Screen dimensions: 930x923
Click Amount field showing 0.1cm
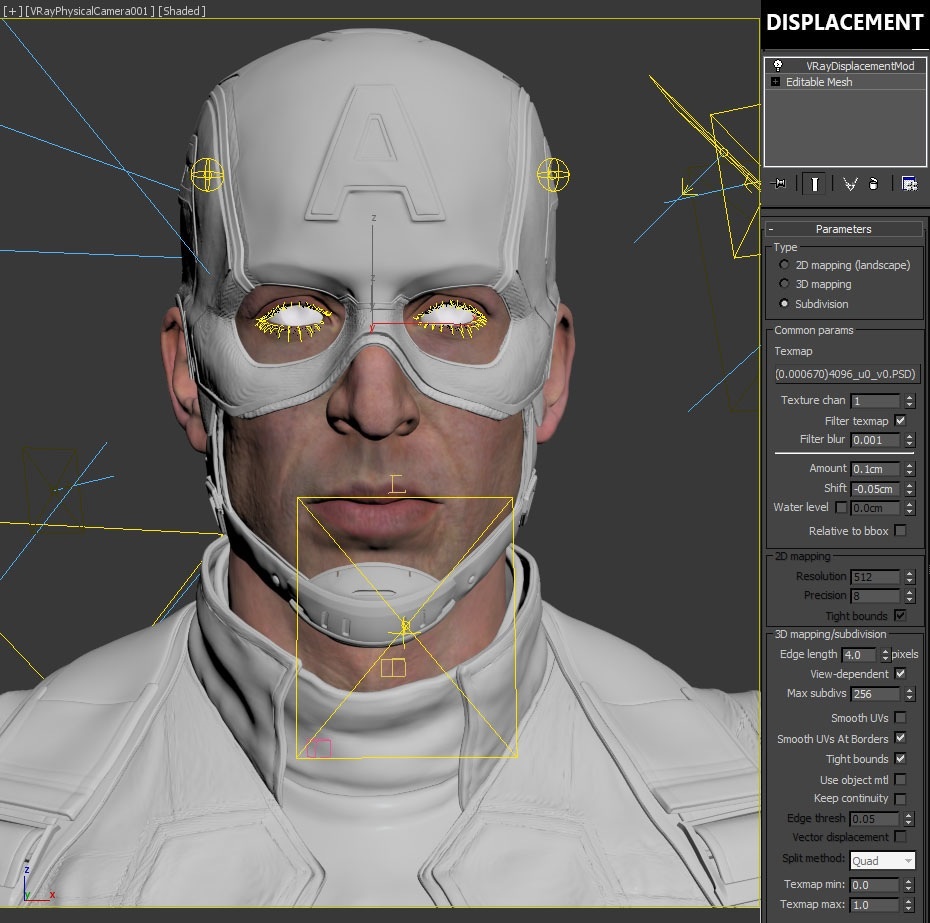(x=875, y=469)
